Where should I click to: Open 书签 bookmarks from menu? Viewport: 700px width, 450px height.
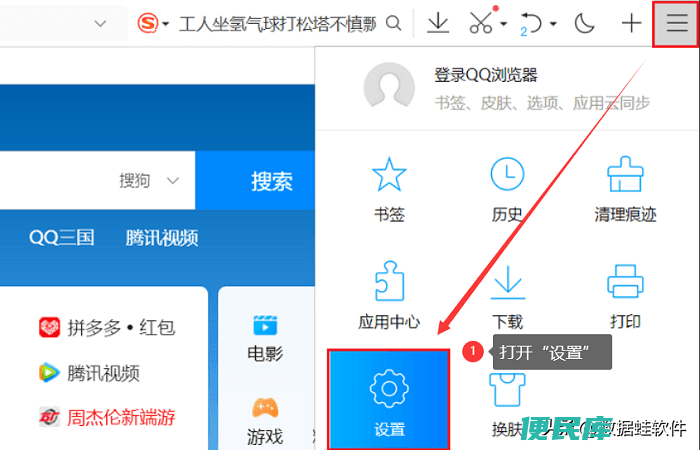(389, 189)
